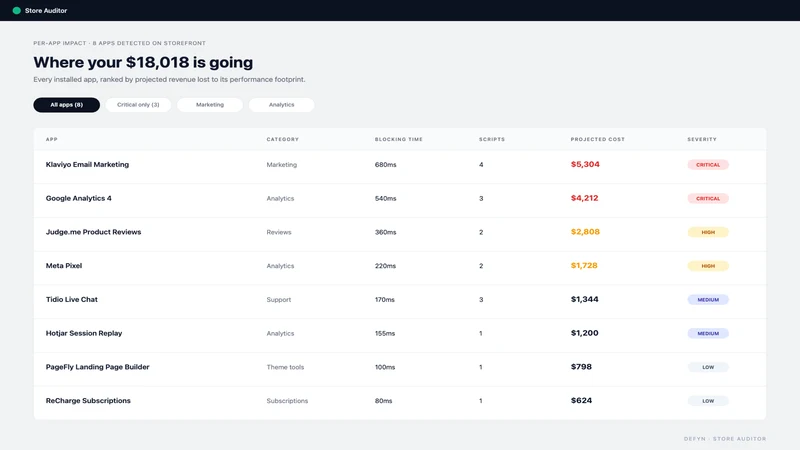Click the $1,728 projected cost

584,265
